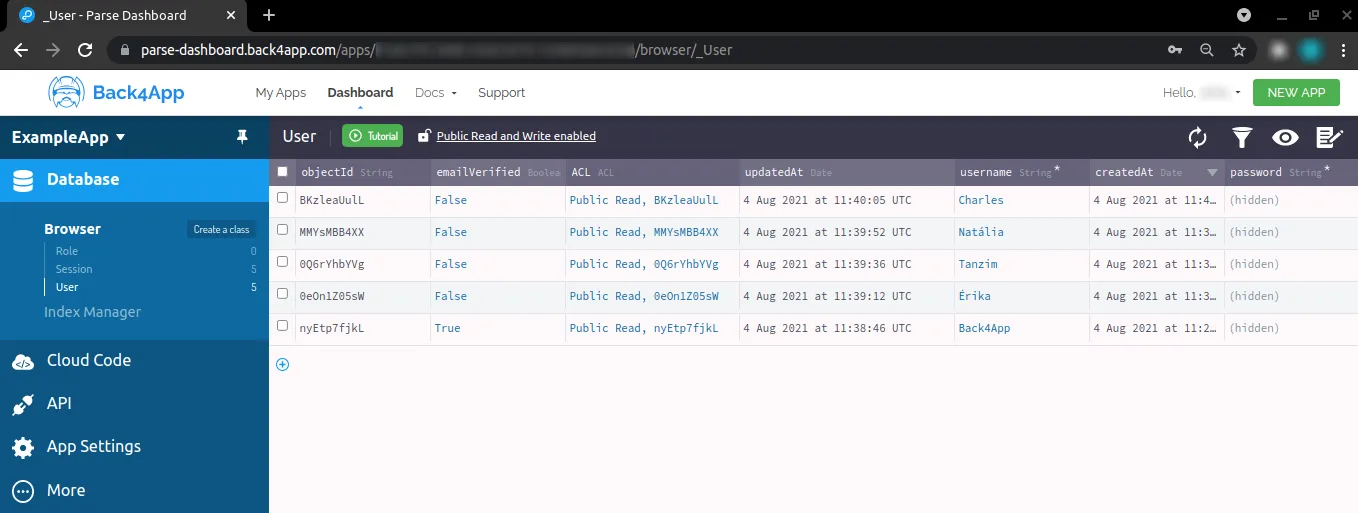Check the 0eOn1Z05sW row checkbox
Screen dimensions: 1358x513
click(282, 294)
